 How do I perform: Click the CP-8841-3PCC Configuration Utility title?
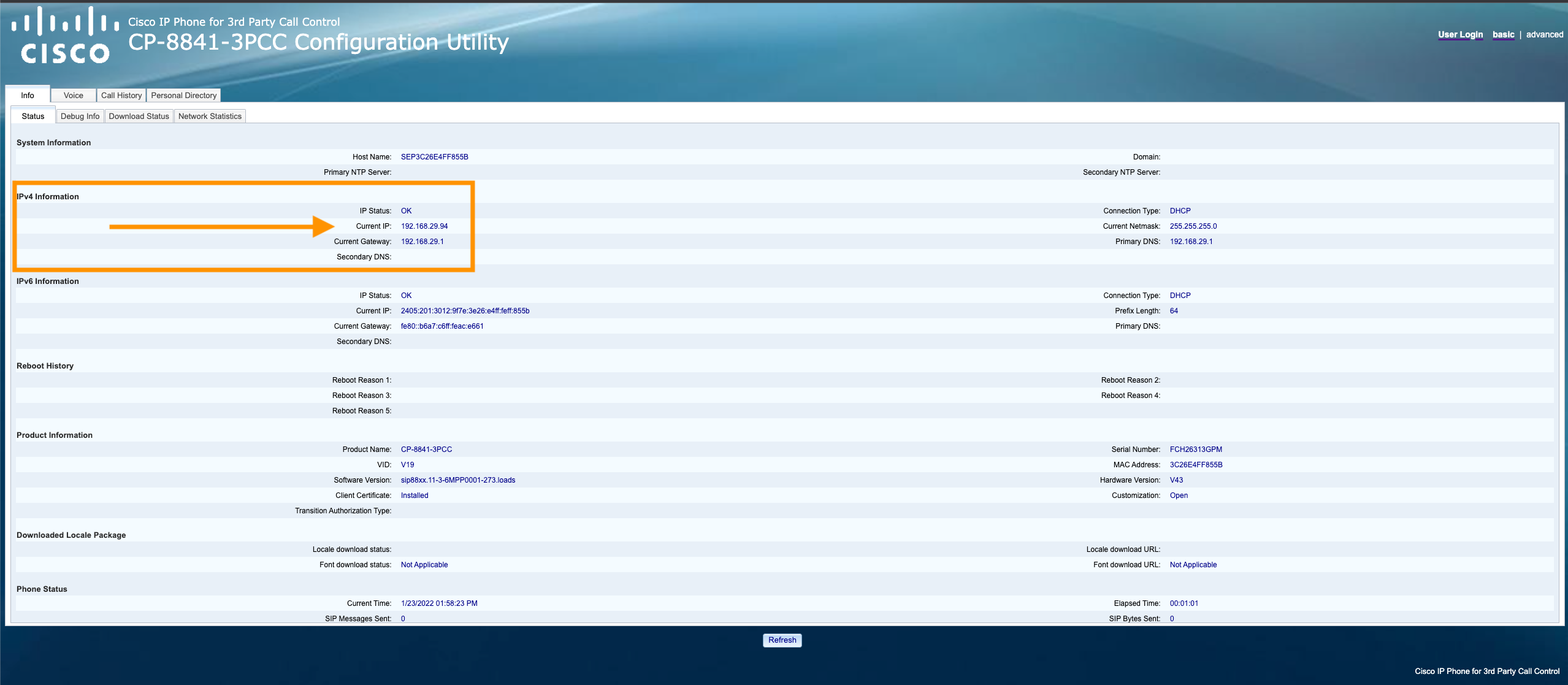[318, 42]
